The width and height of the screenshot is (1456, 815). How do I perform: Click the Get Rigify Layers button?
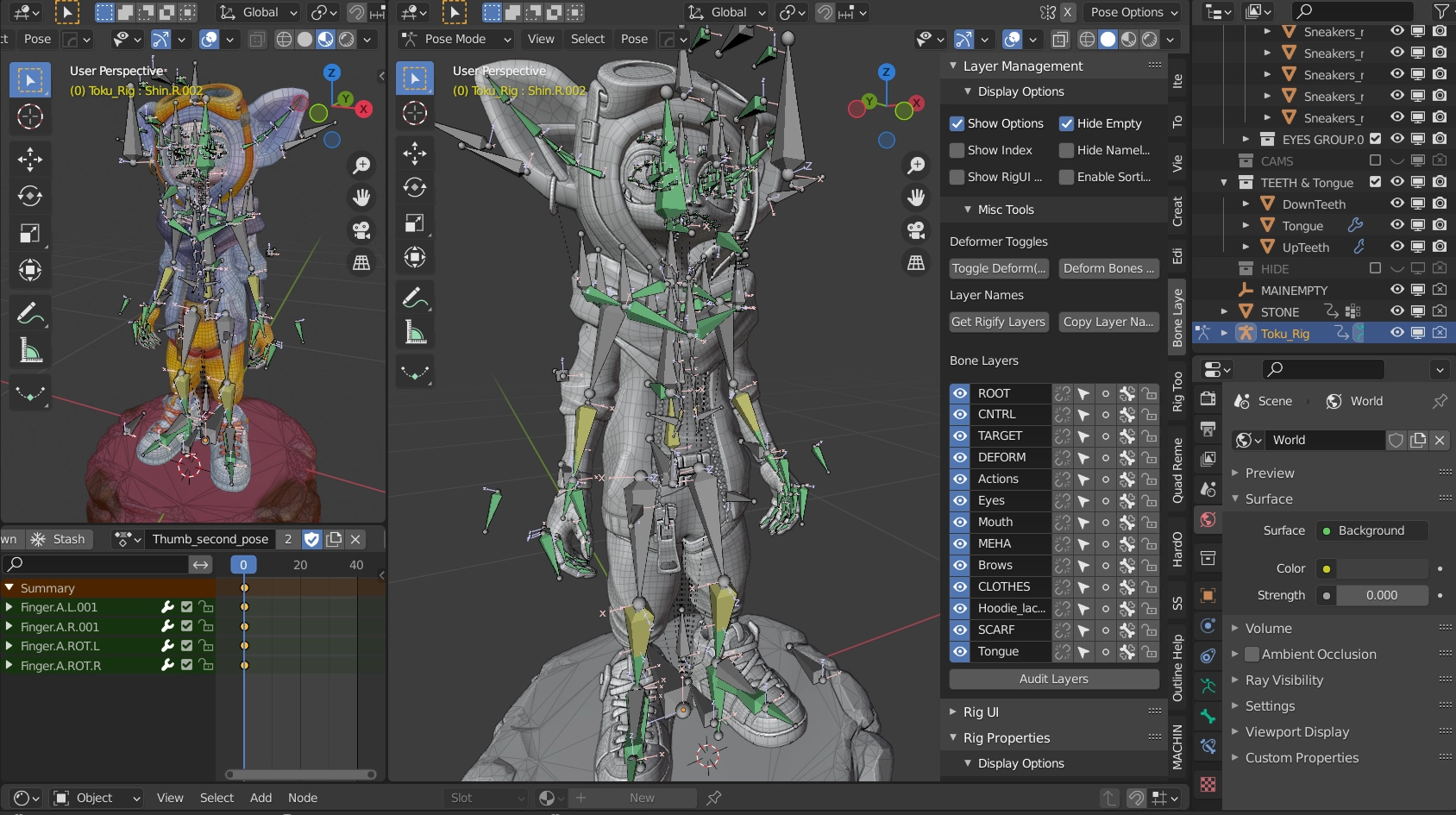click(x=998, y=322)
